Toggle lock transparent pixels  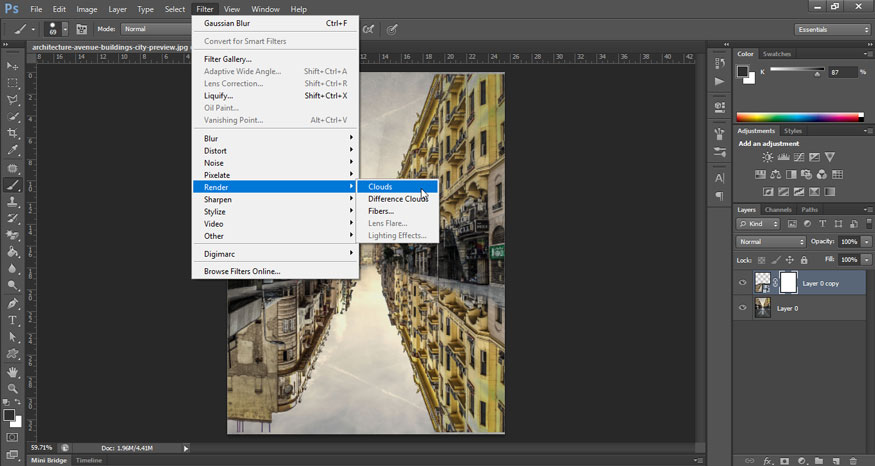(761, 260)
